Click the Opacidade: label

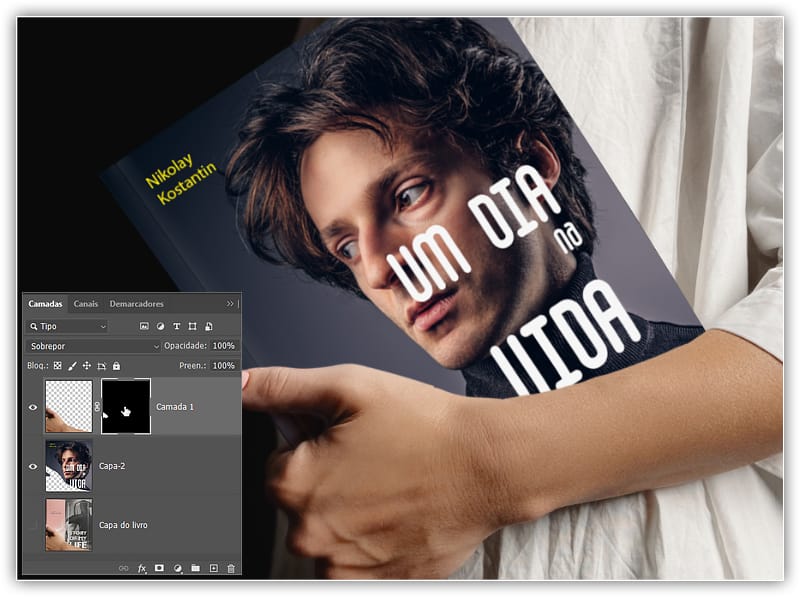(x=186, y=346)
